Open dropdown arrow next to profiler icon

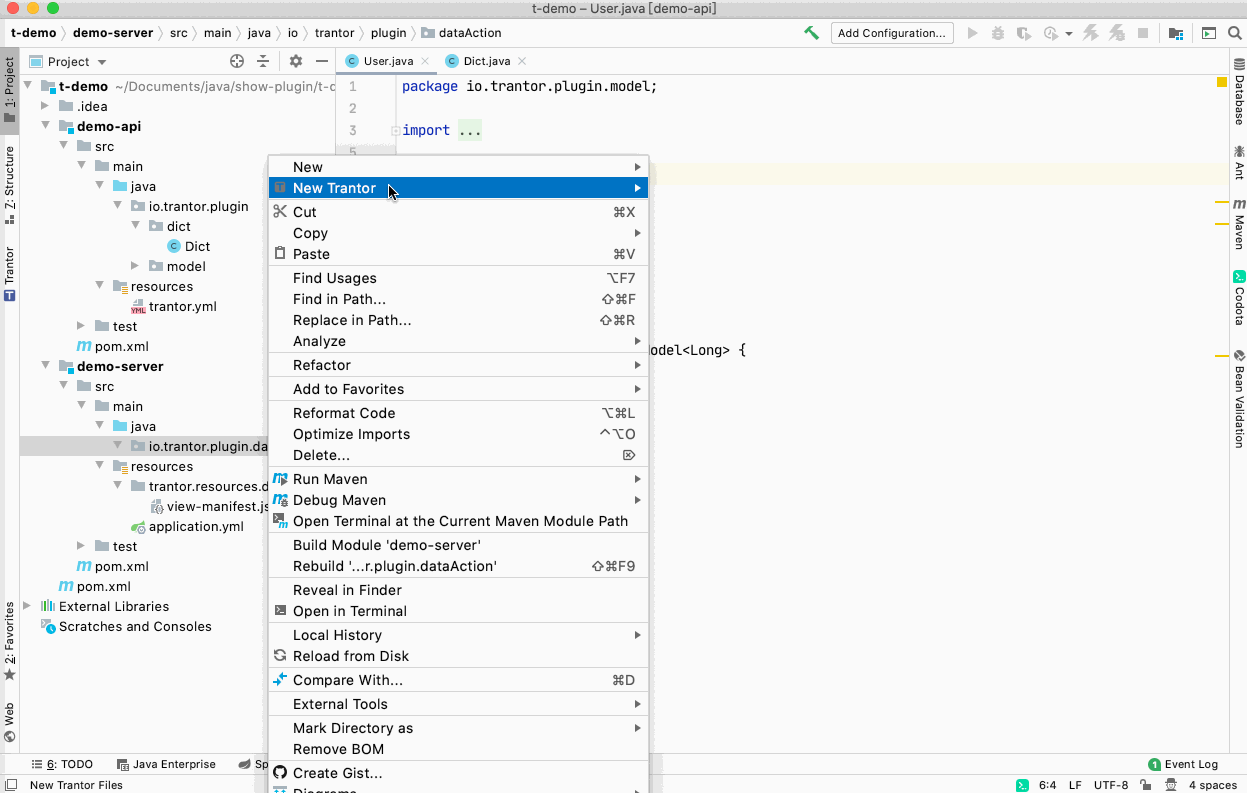pyautogui.click(x=1069, y=33)
